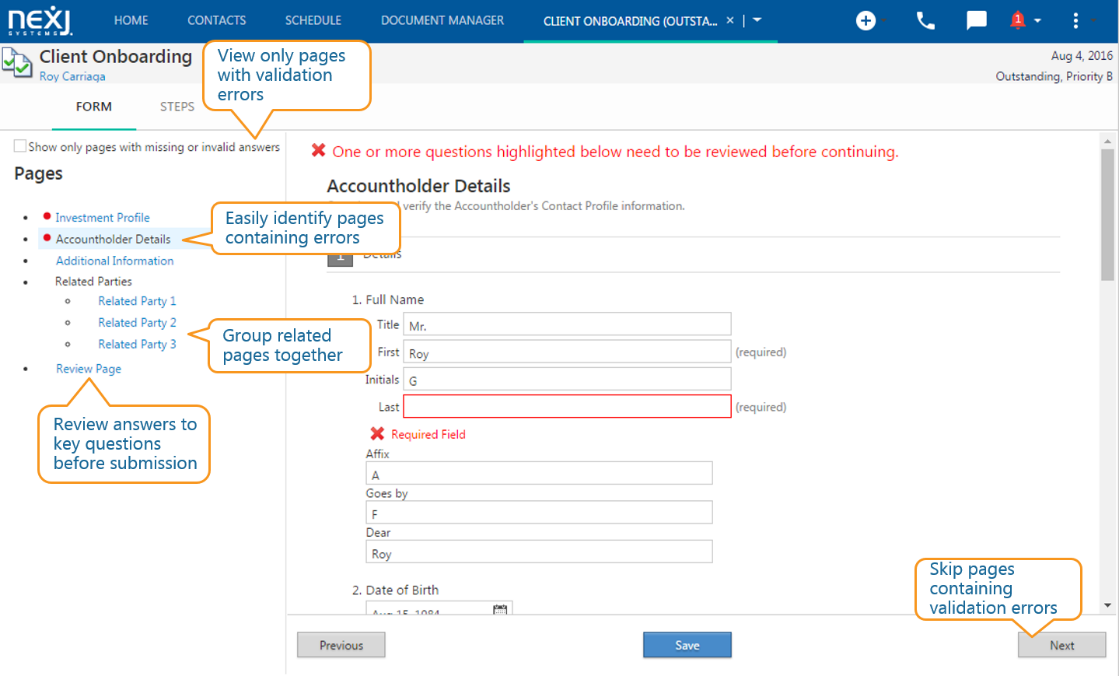
Task: Click the empty Last name field
Action: 567,406
